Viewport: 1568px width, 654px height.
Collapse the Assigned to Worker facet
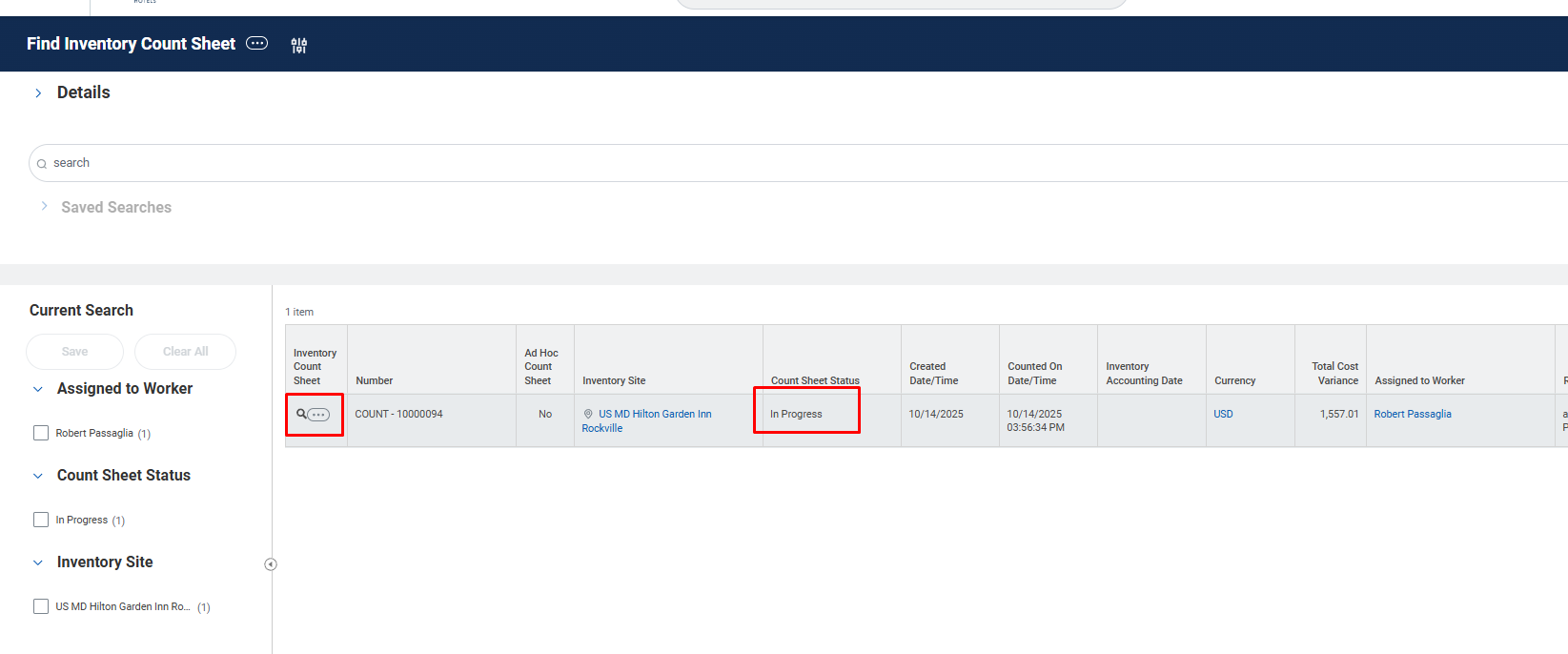pyautogui.click(x=38, y=389)
